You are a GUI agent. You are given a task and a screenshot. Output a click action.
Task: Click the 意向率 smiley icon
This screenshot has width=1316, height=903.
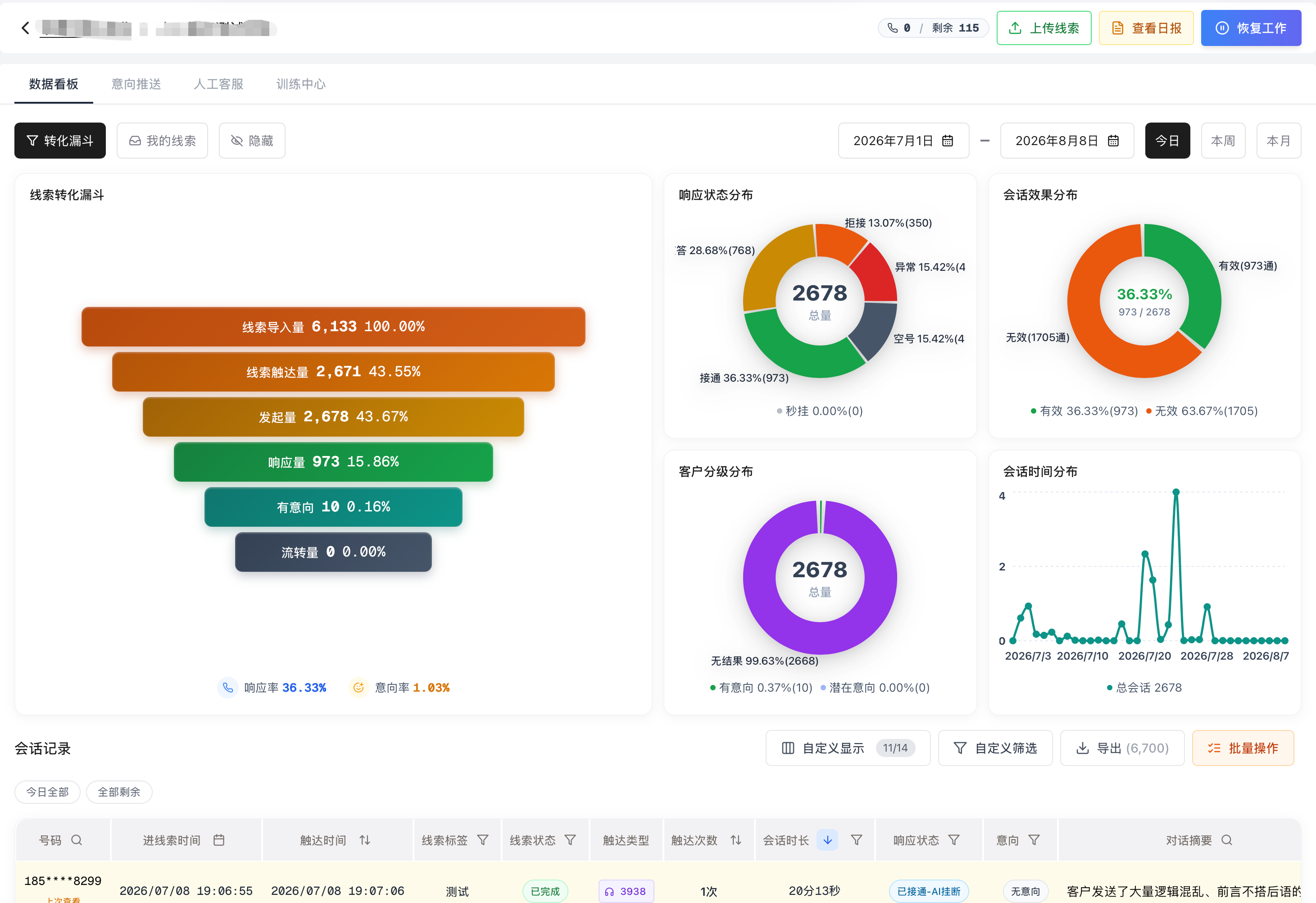pos(358,687)
